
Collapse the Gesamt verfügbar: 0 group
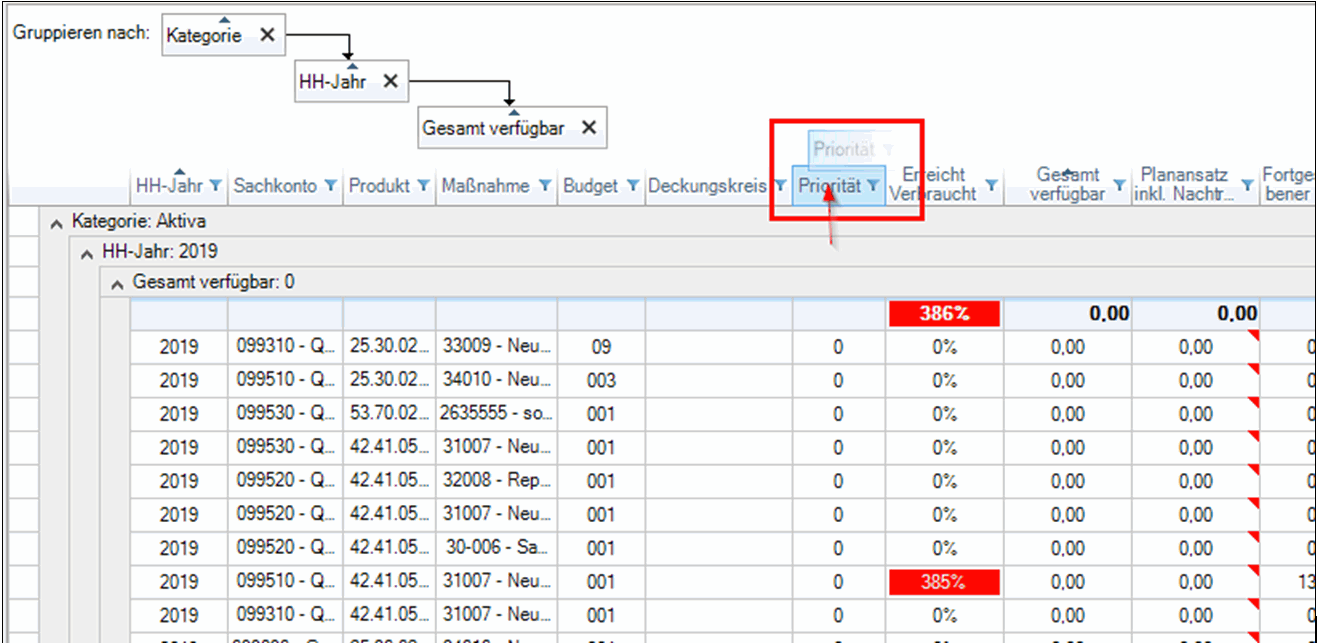[118, 284]
